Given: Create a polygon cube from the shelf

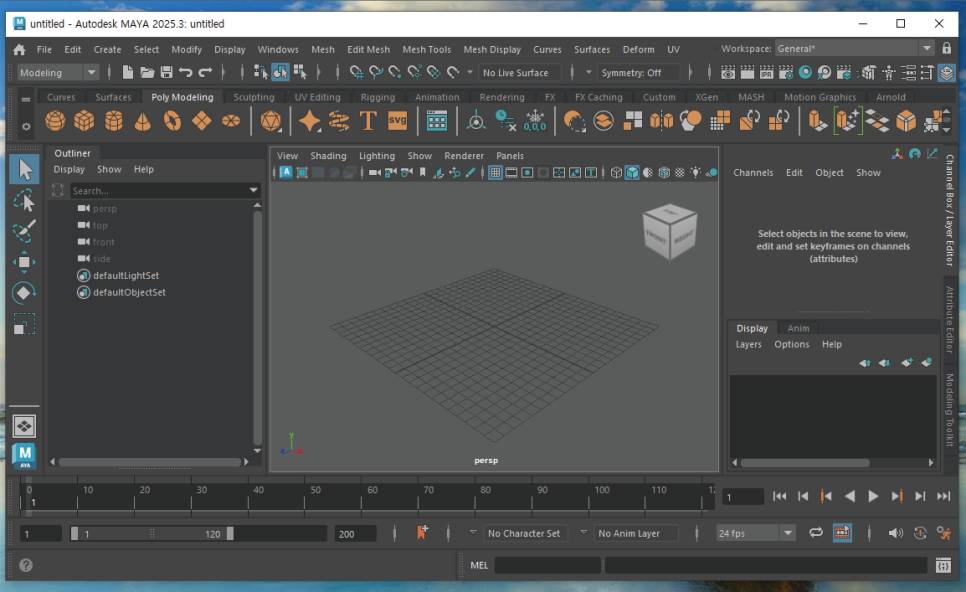Looking at the screenshot, I should (84, 121).
